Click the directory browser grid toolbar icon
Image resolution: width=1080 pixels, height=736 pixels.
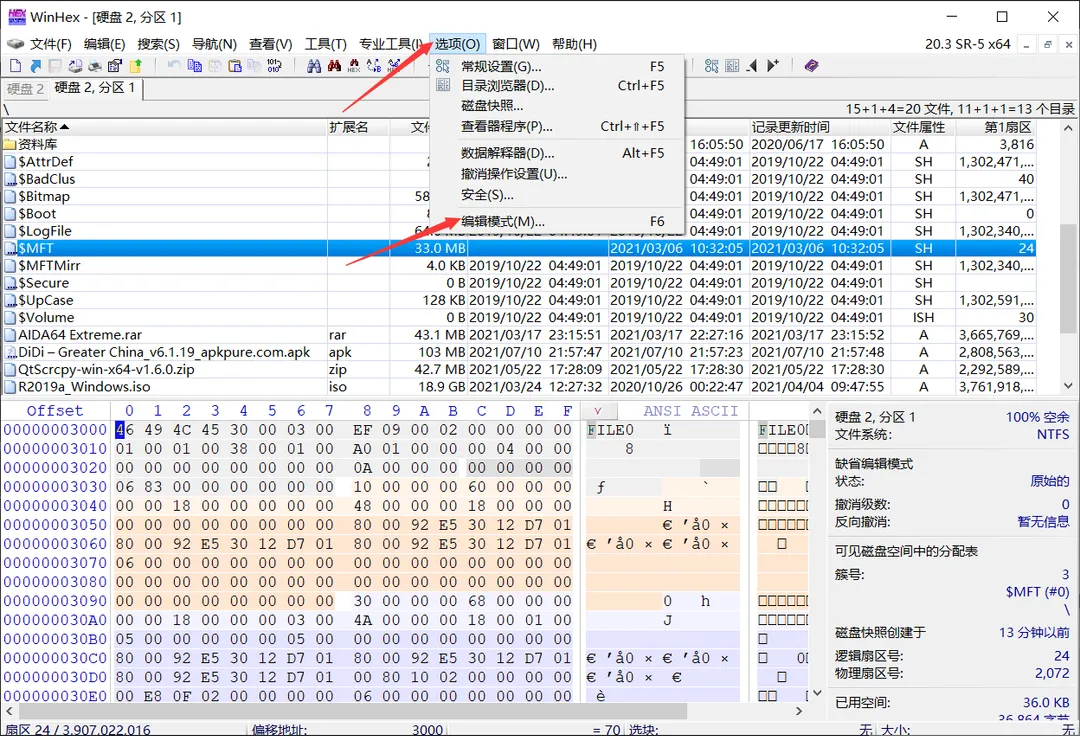732,66
